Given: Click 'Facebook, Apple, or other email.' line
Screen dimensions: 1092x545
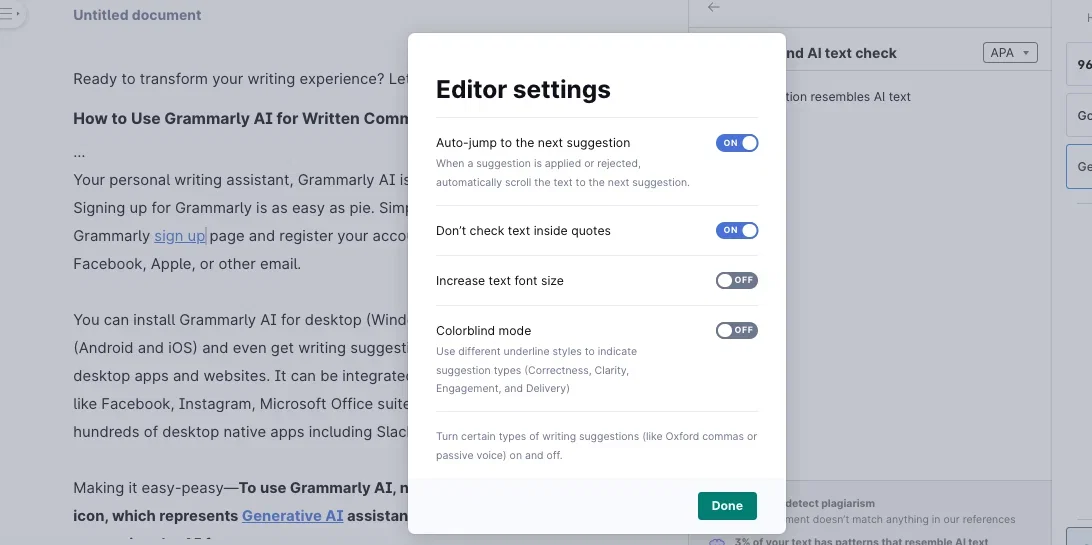Looking at the screenshot, I should point(187,264).
